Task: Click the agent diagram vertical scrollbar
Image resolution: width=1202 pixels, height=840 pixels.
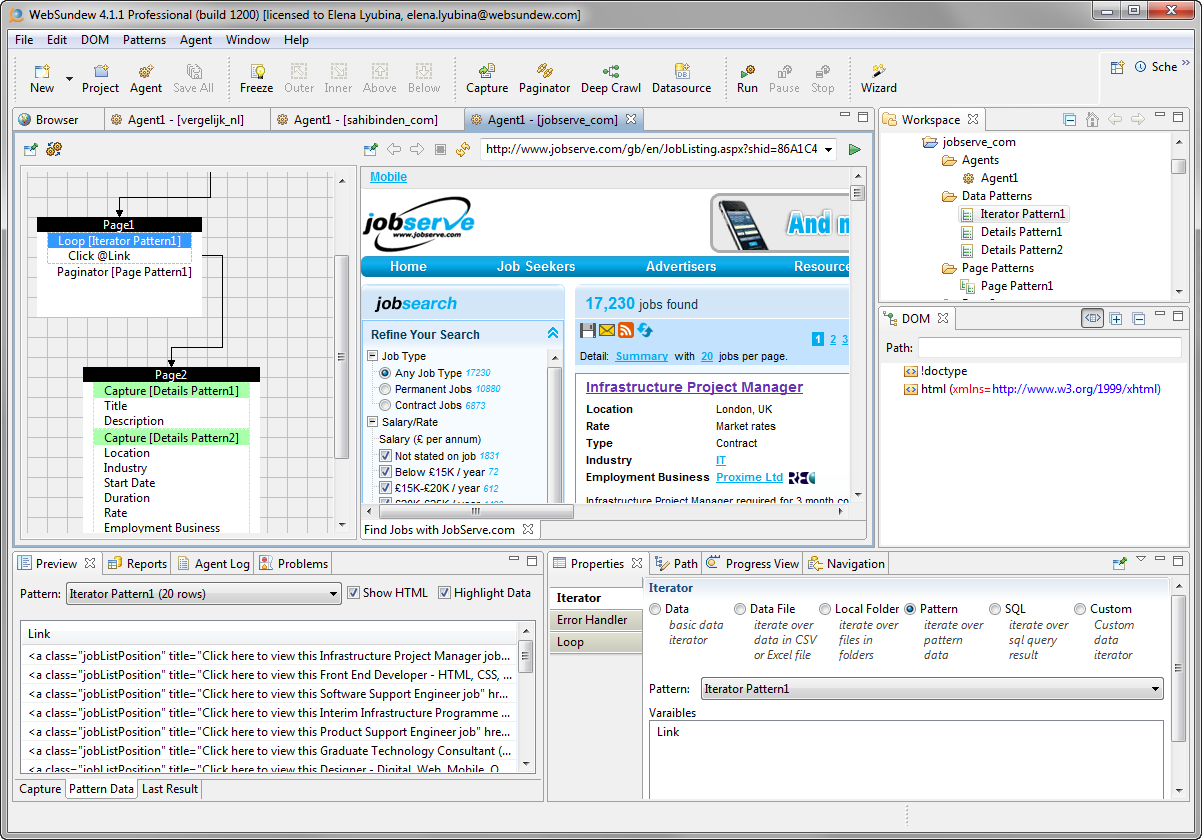Action: (341, 357)
